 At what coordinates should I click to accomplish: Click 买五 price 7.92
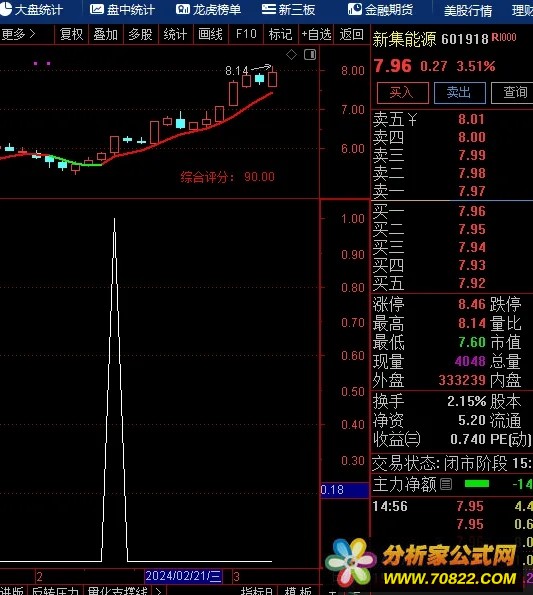click(x=472, y=283)
